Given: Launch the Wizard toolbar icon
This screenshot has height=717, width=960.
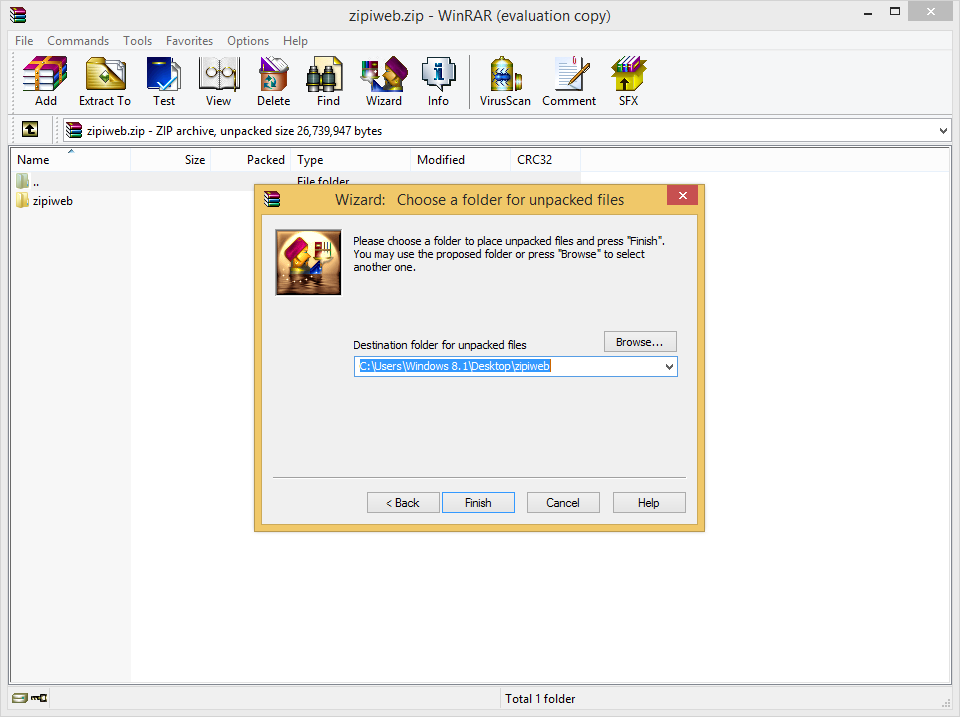Looking at the screenshot, I should tap(384, 81).
